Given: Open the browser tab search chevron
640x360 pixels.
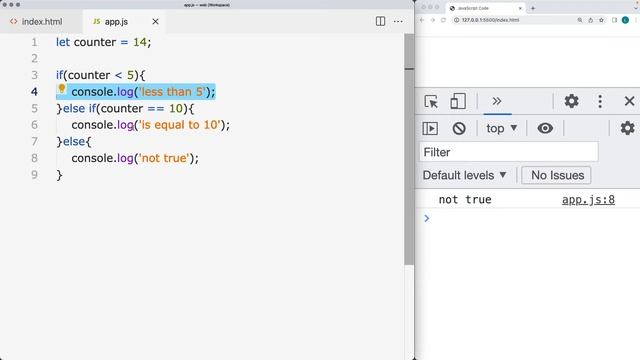Looking at the screenshot, I should click(636, 8).
